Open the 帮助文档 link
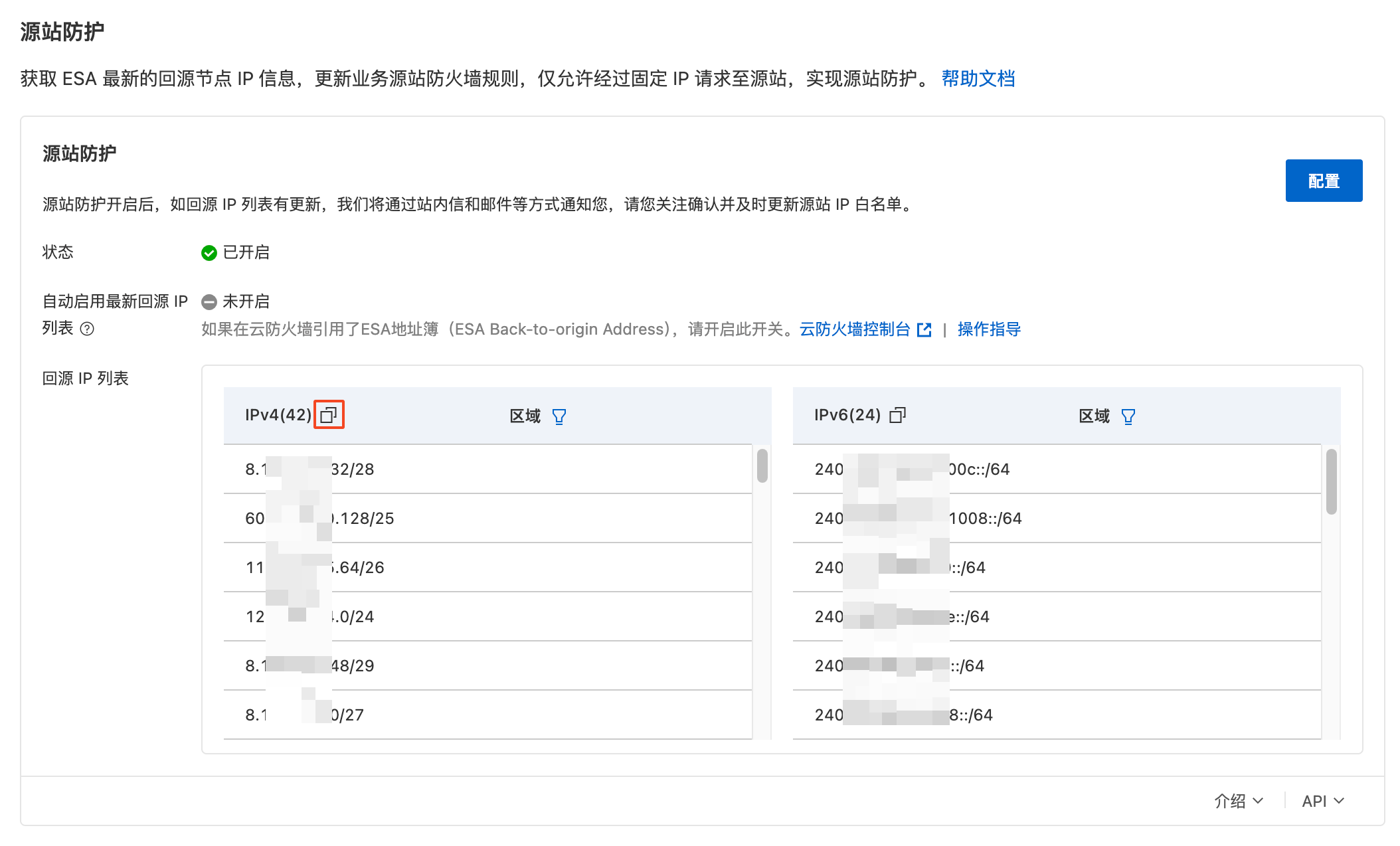1400x846 pixels. (978, 79)
